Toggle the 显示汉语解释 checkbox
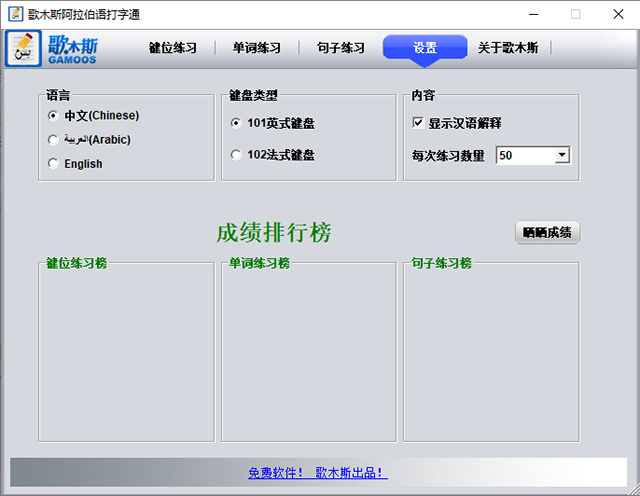This screenshot has height=496, width=640. click(418, 122)
